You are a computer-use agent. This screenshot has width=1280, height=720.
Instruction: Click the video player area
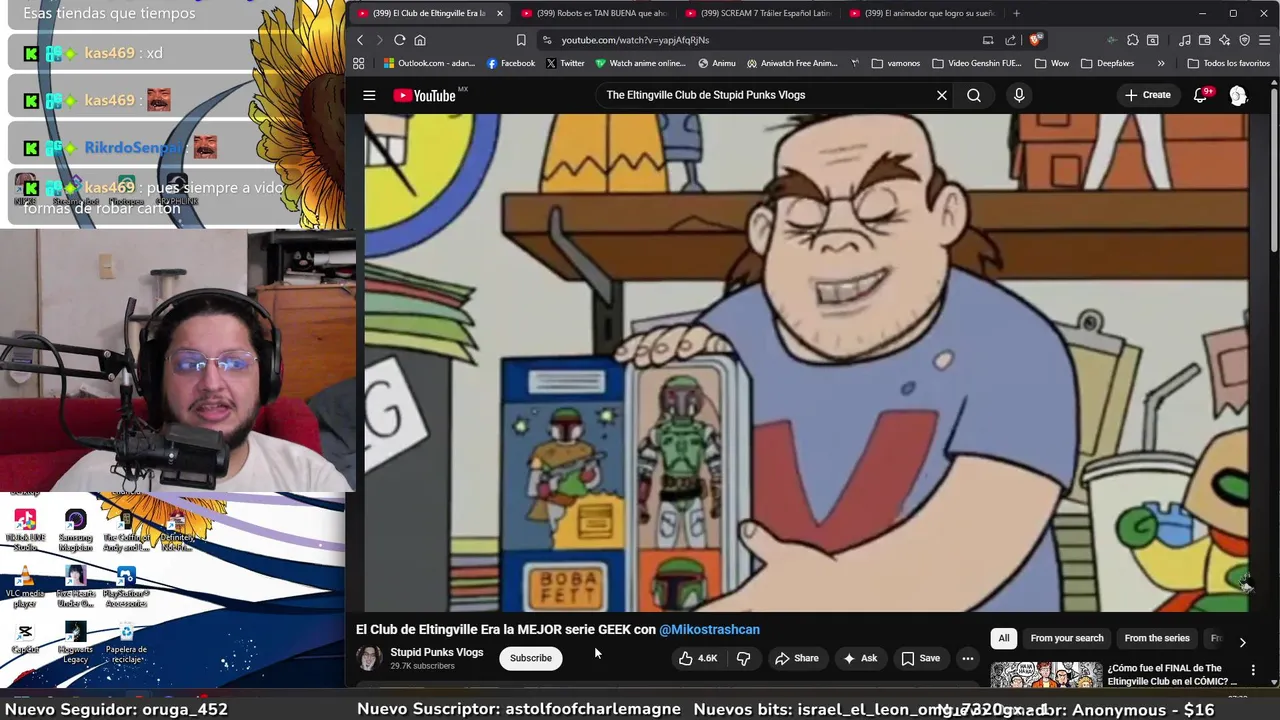806,362
